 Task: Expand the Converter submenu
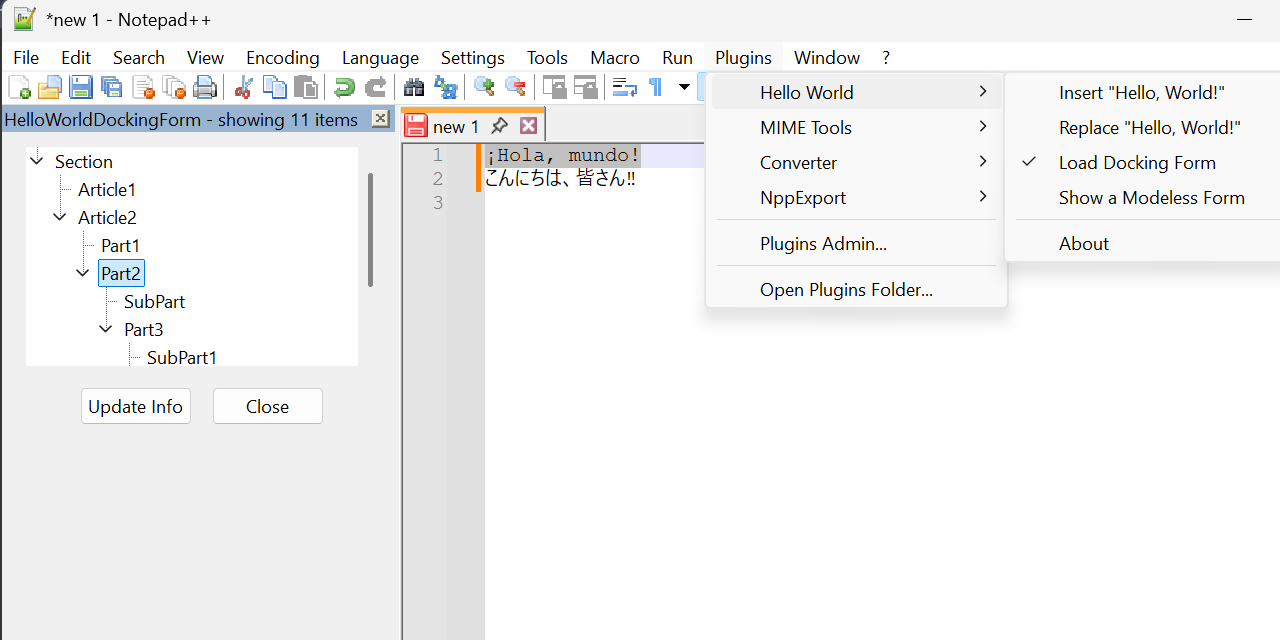[856, 163]
